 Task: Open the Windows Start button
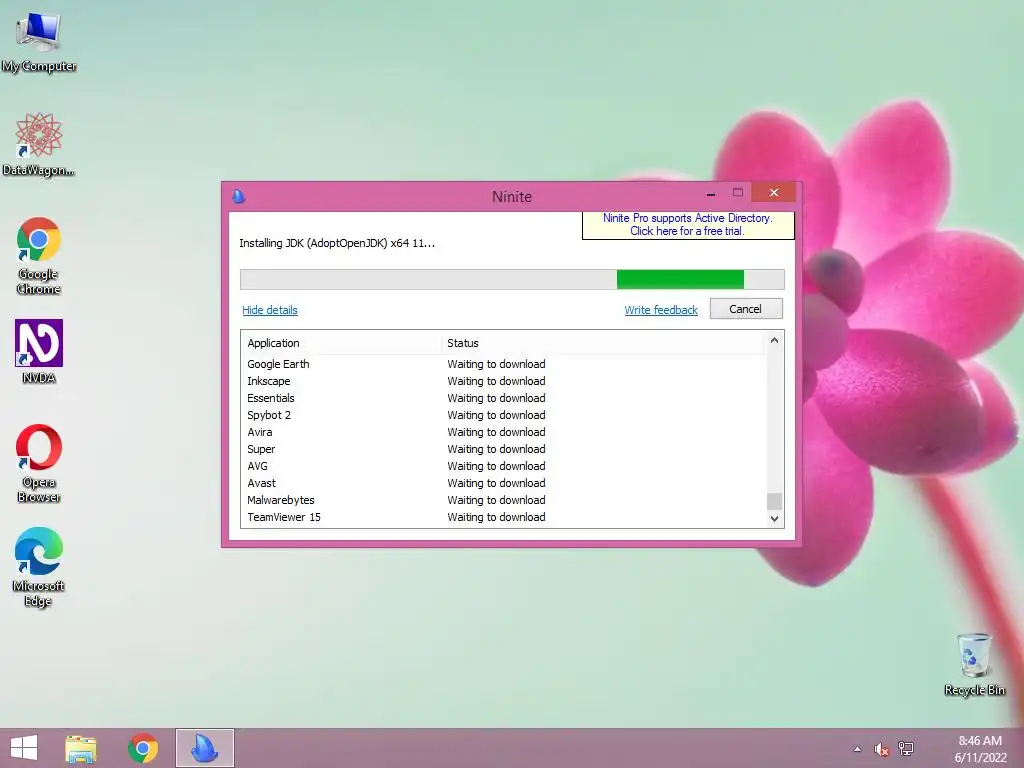(24, 748)
